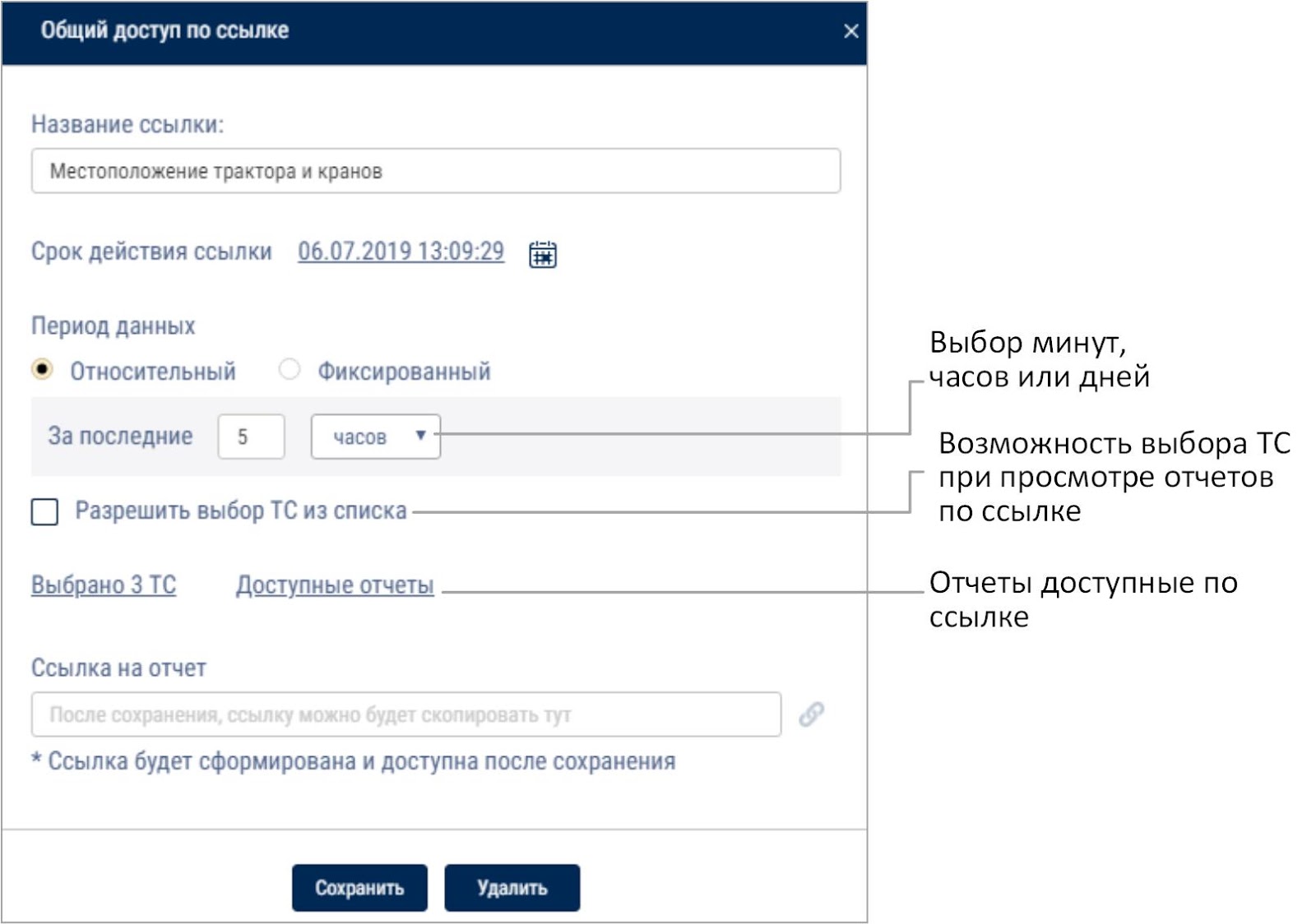1316x924 pixels.
Task: Click the Название ссылки label
Action: coord(127,124)
